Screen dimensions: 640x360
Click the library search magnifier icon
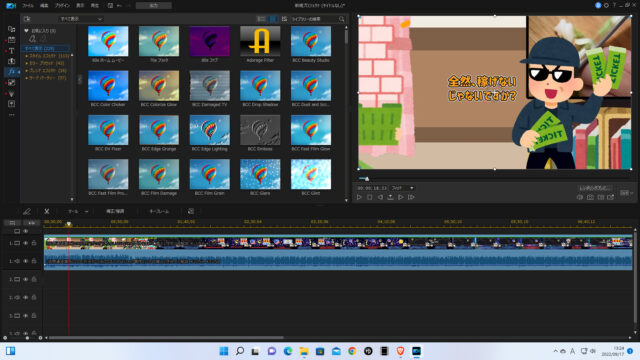click(x=341, y=19)
